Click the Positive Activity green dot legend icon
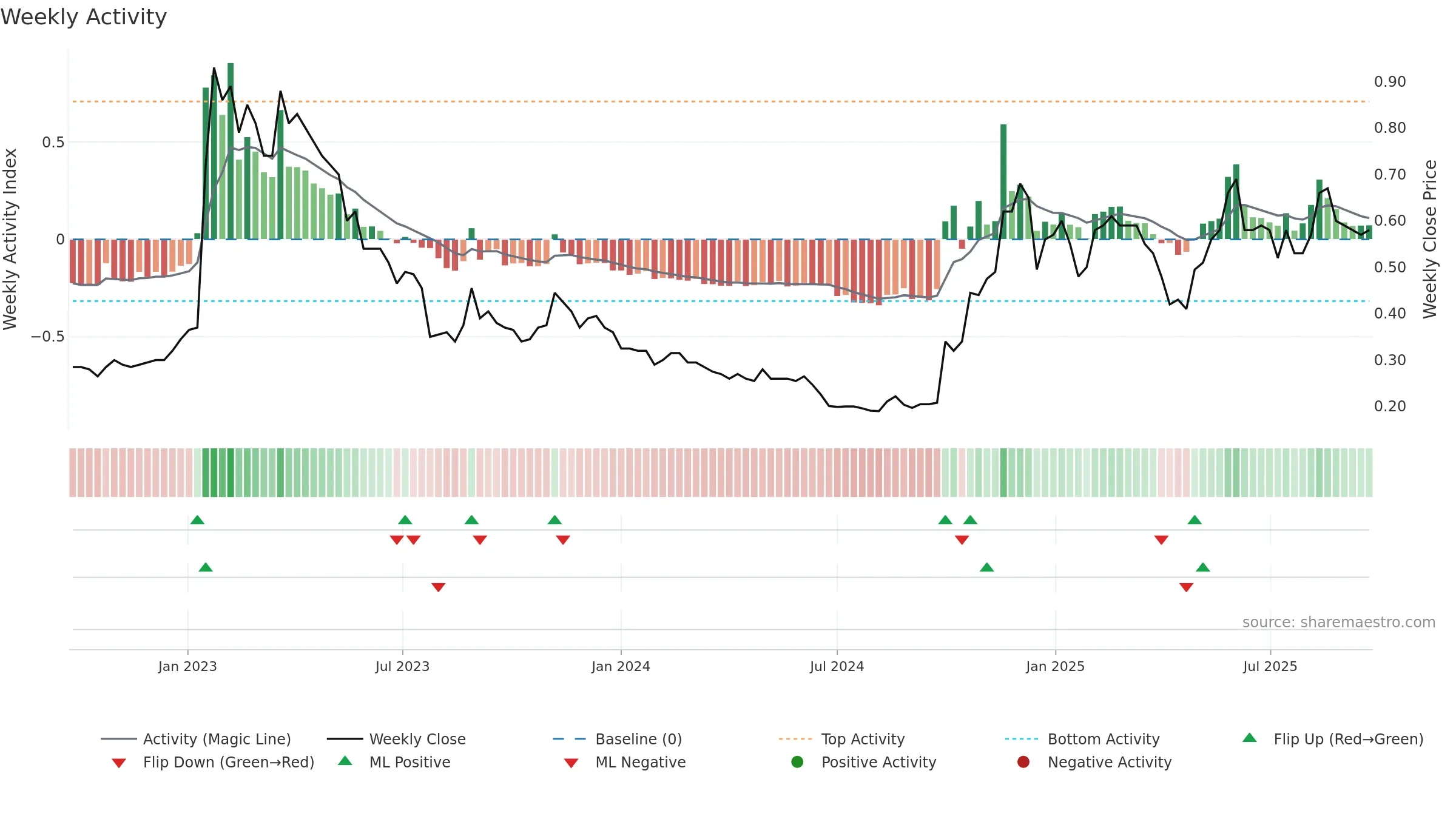The height and width of the screenshot is (819, 1456). tap(797, 762)
